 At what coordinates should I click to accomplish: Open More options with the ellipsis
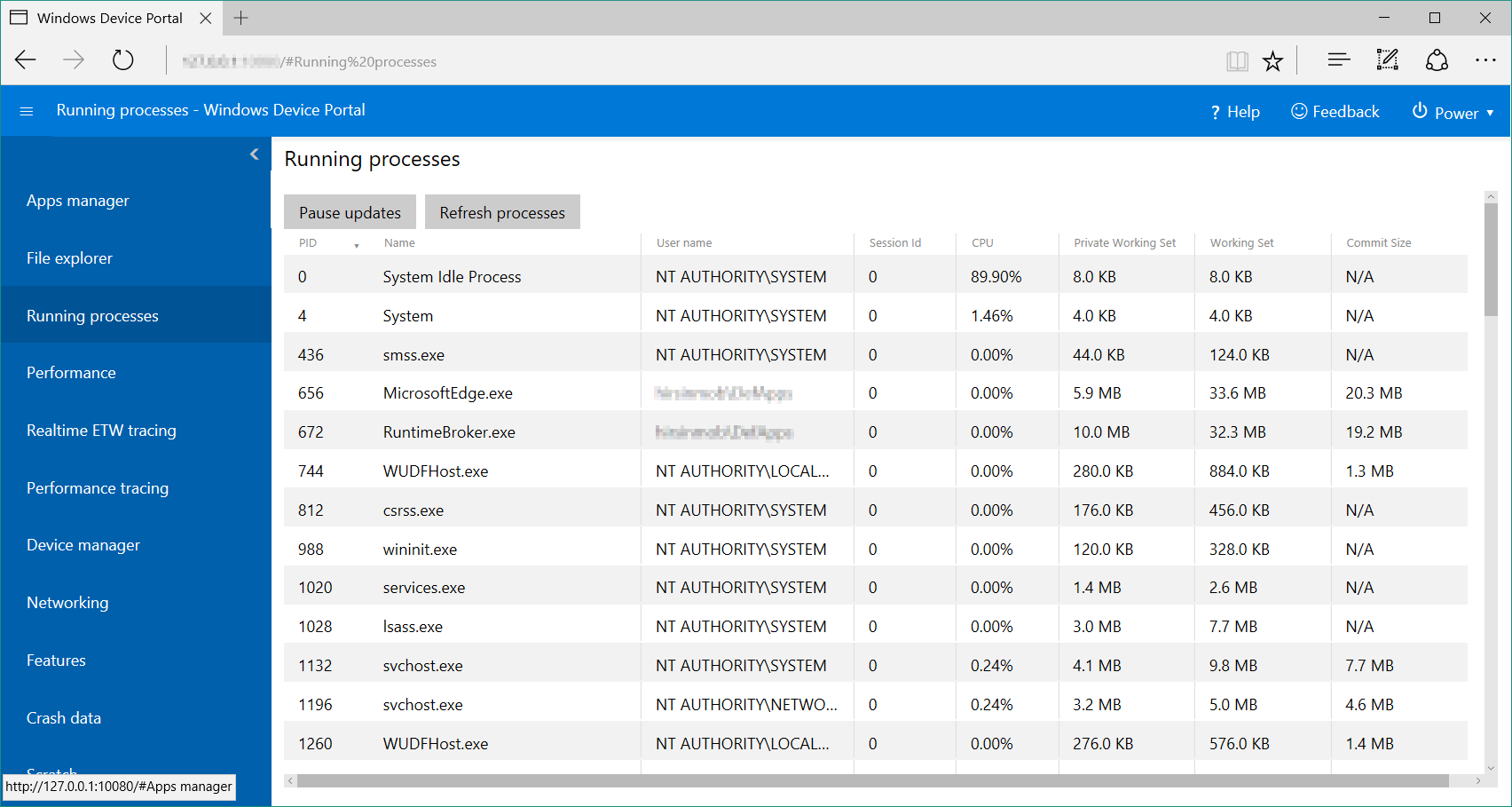tap(1486, 60)
